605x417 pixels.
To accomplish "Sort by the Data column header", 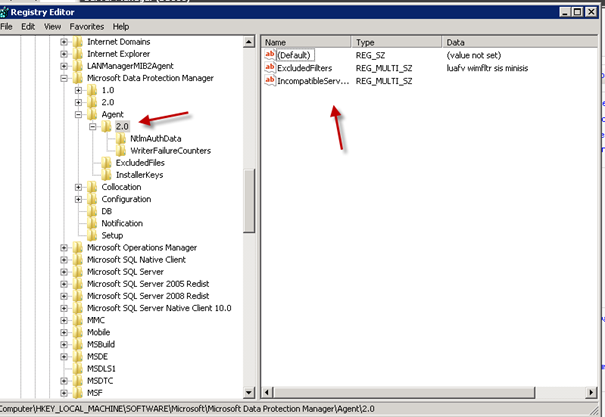I will pos(519,42).
